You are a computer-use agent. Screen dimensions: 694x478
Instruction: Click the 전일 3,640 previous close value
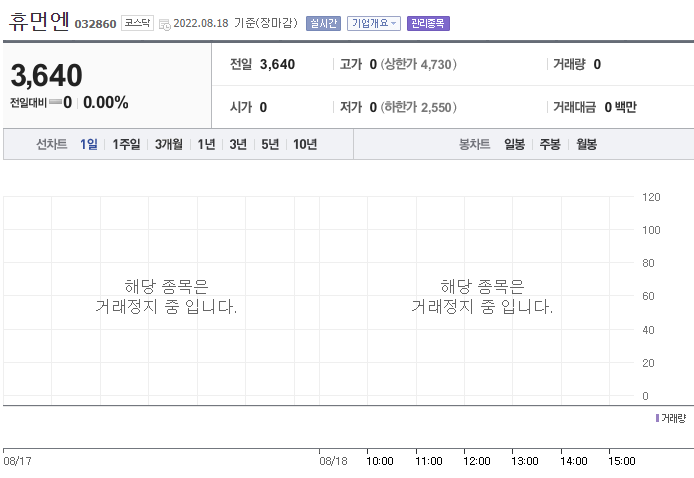[262, 64]
